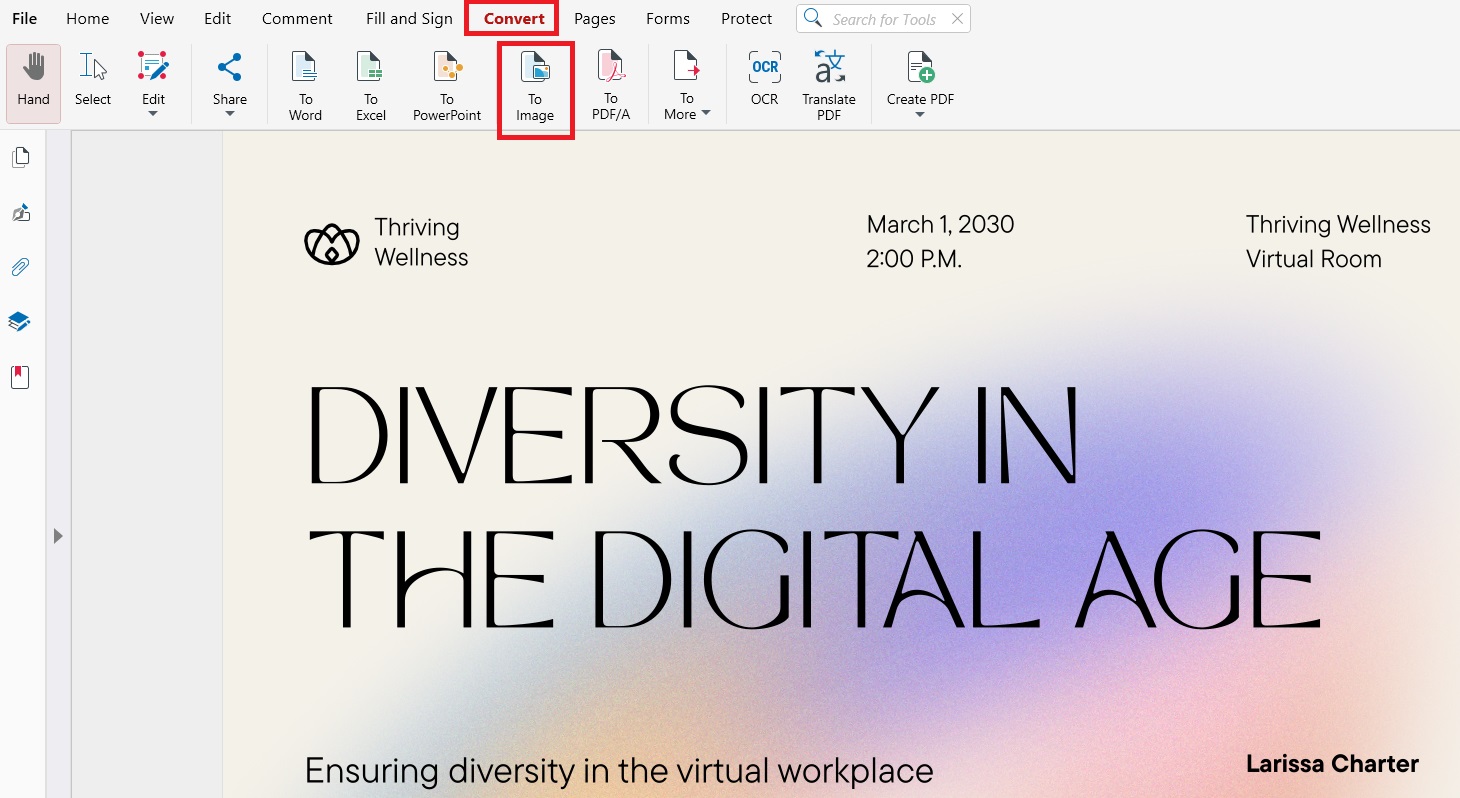Expand the Edit tool dropdown arrow
The height and width of the screenshot is (798, 1460).
[x=152, y=113]
